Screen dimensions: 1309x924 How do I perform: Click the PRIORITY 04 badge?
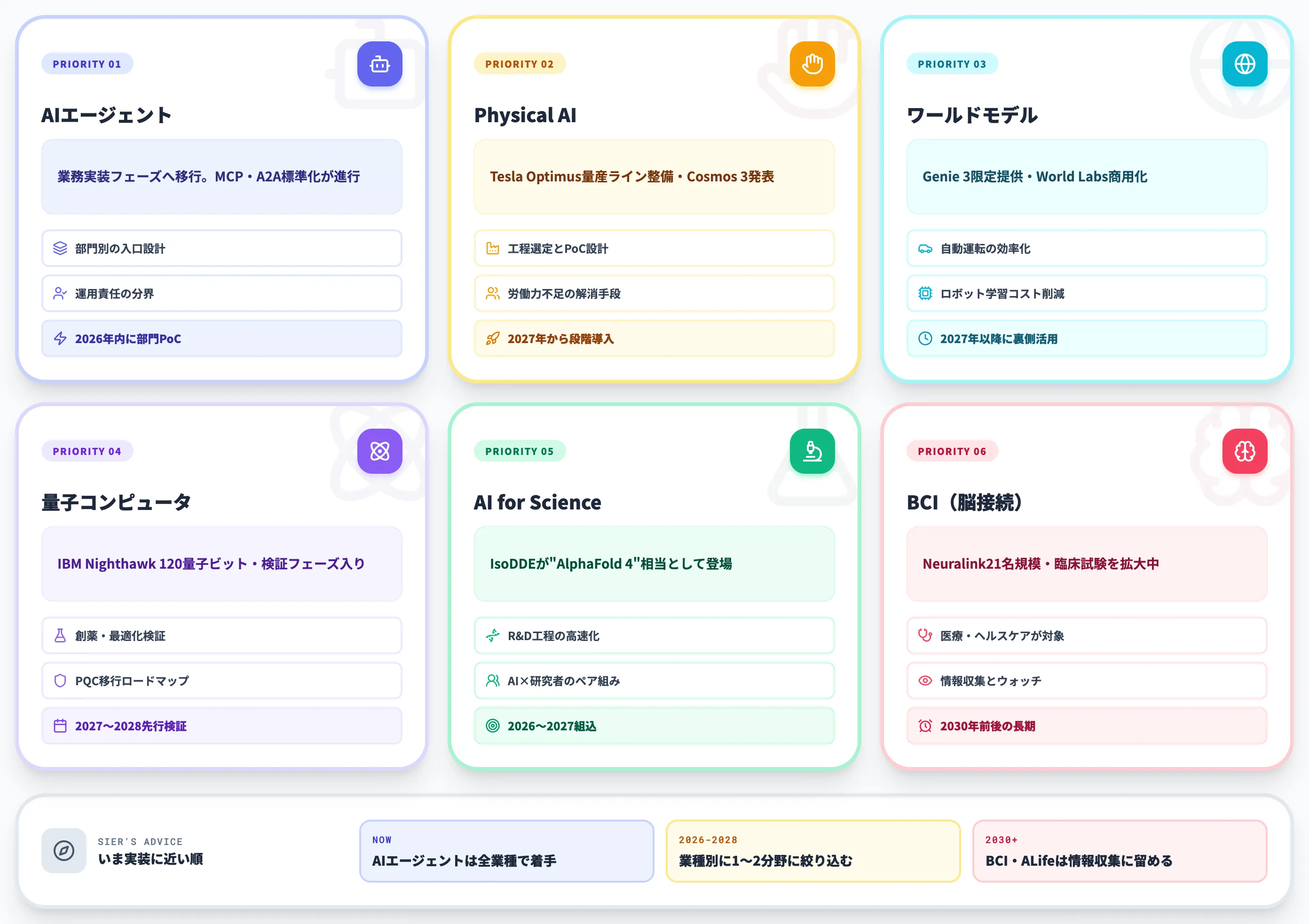pyautogui.click(x=87, y=451)
